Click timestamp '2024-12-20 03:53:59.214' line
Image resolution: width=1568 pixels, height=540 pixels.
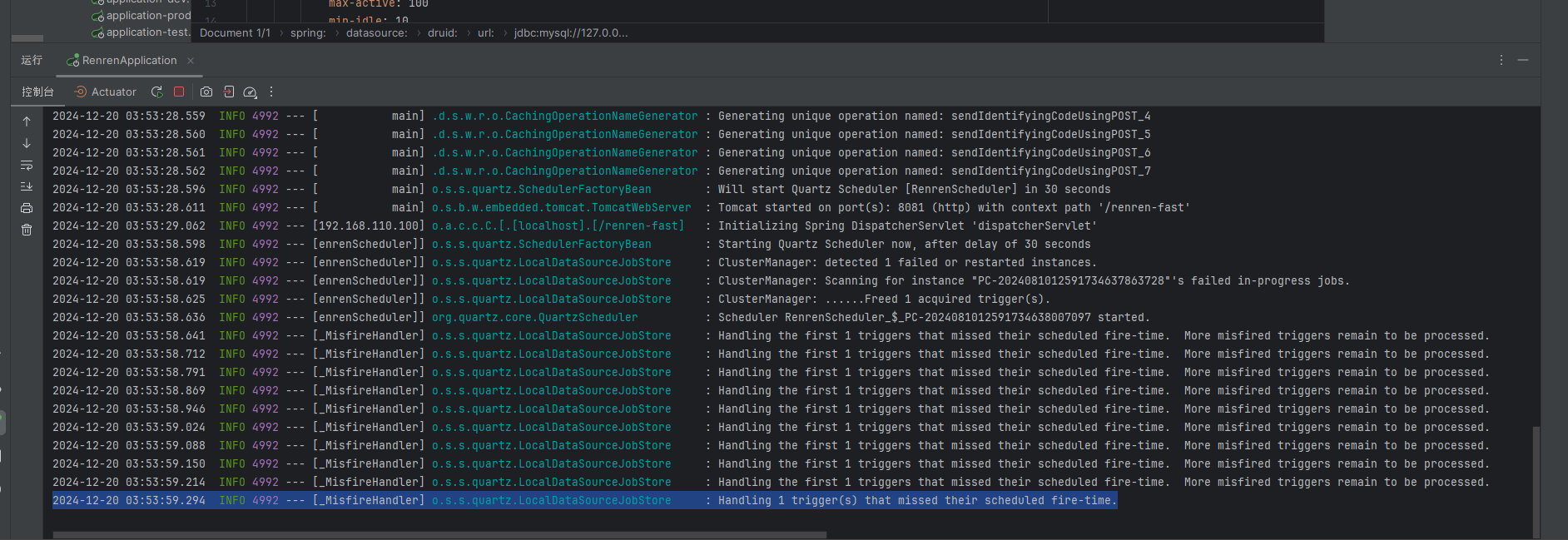click(x=128, y=482)
